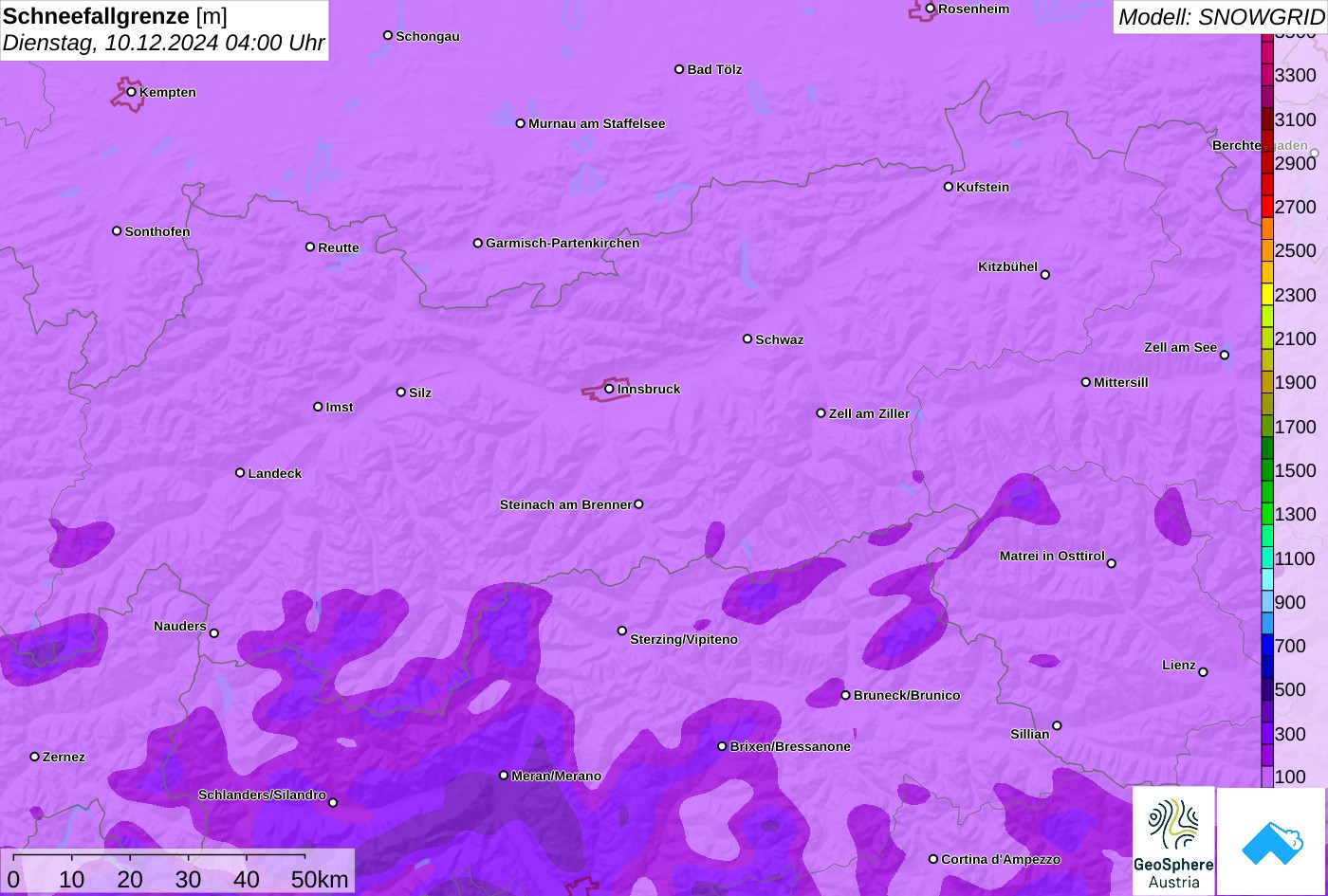
Task: Click the Silz town label
Action: pos(420,393)
